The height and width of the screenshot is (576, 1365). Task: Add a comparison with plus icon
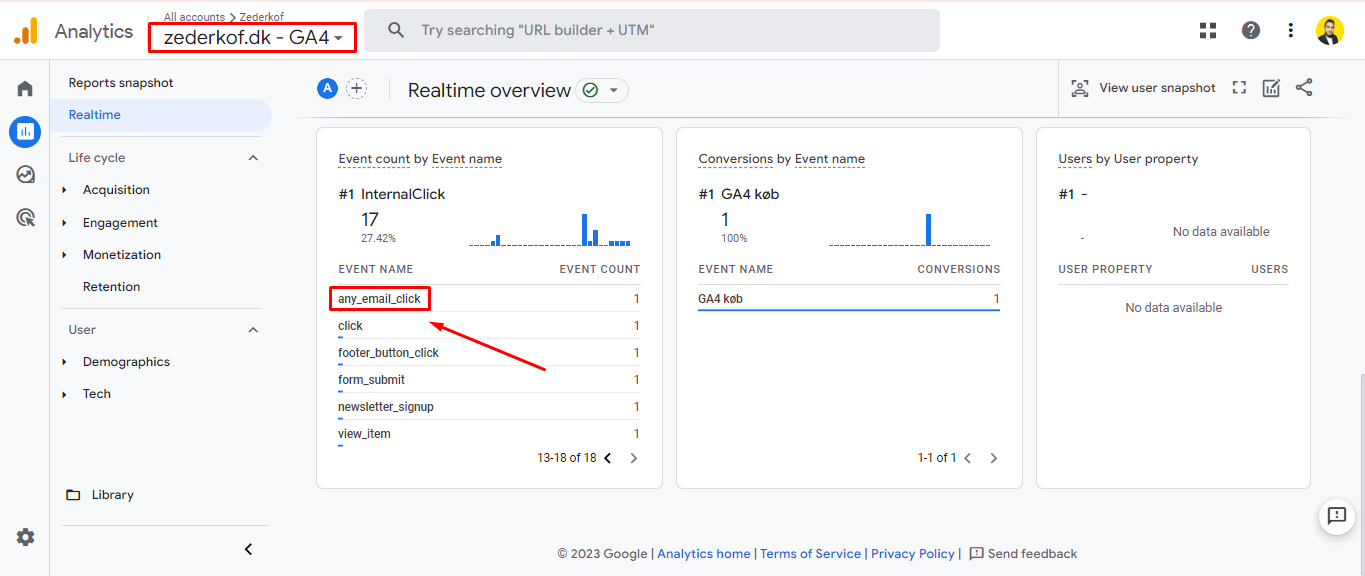[x=356, y=89]
